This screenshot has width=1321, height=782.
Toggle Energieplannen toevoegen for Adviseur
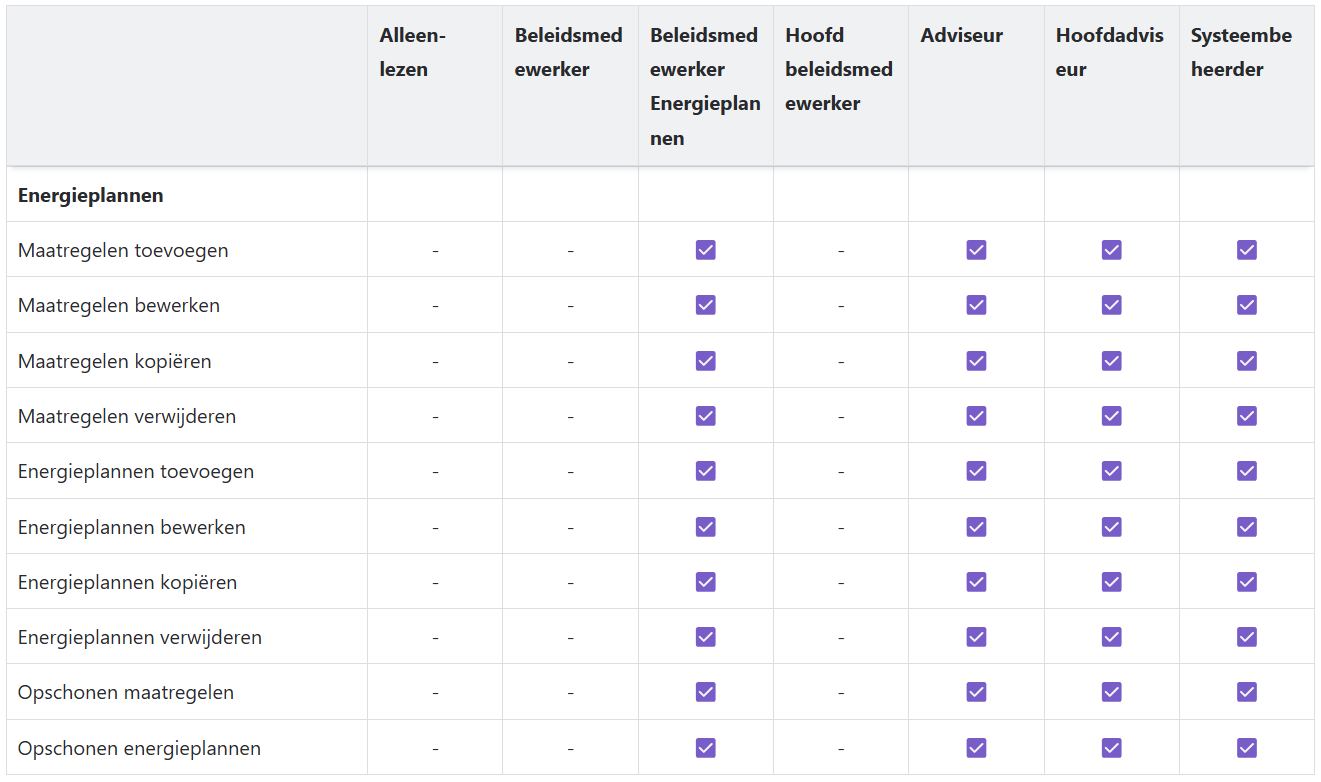click(976, 471)
